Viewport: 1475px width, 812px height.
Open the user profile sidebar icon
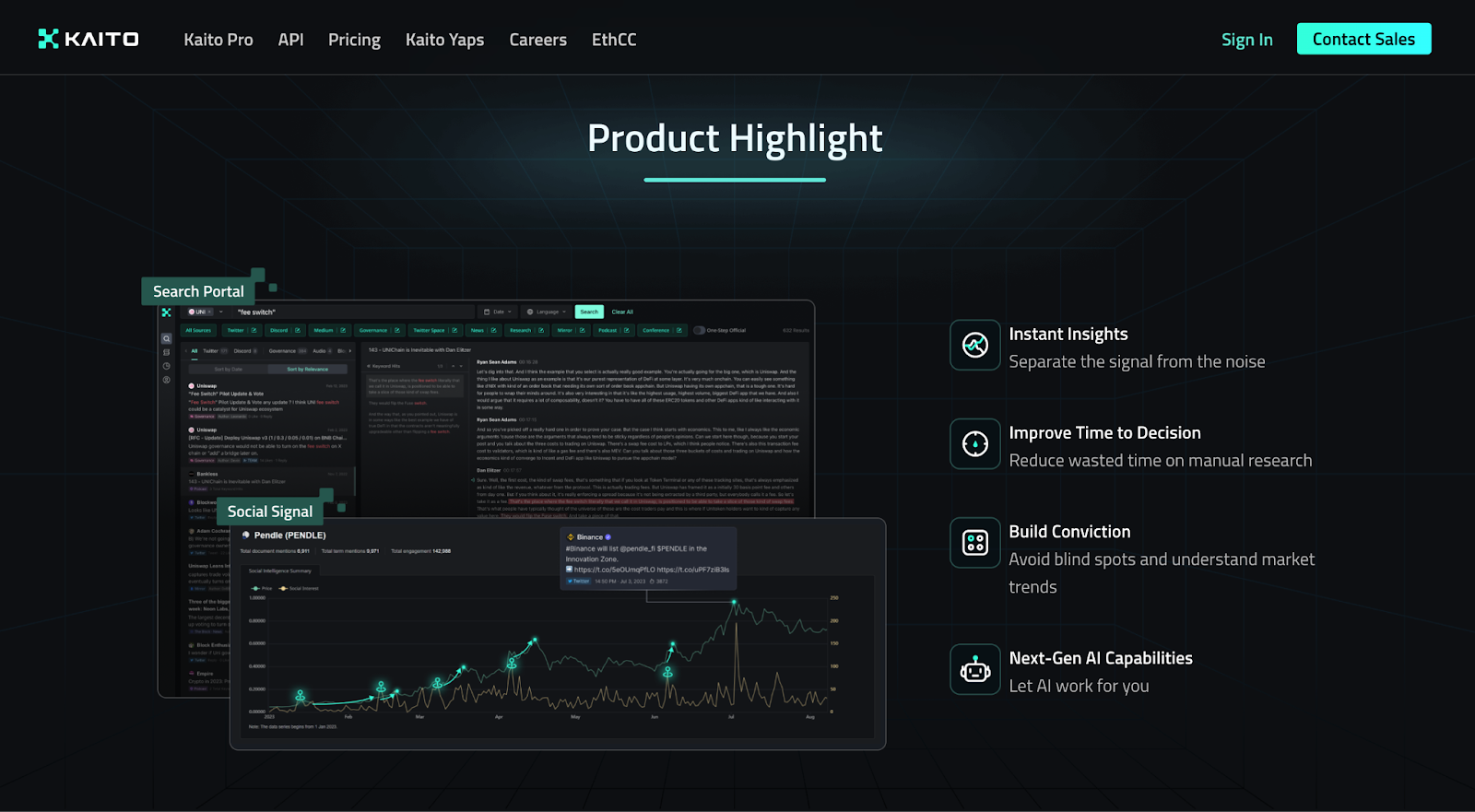coord(166,379)
